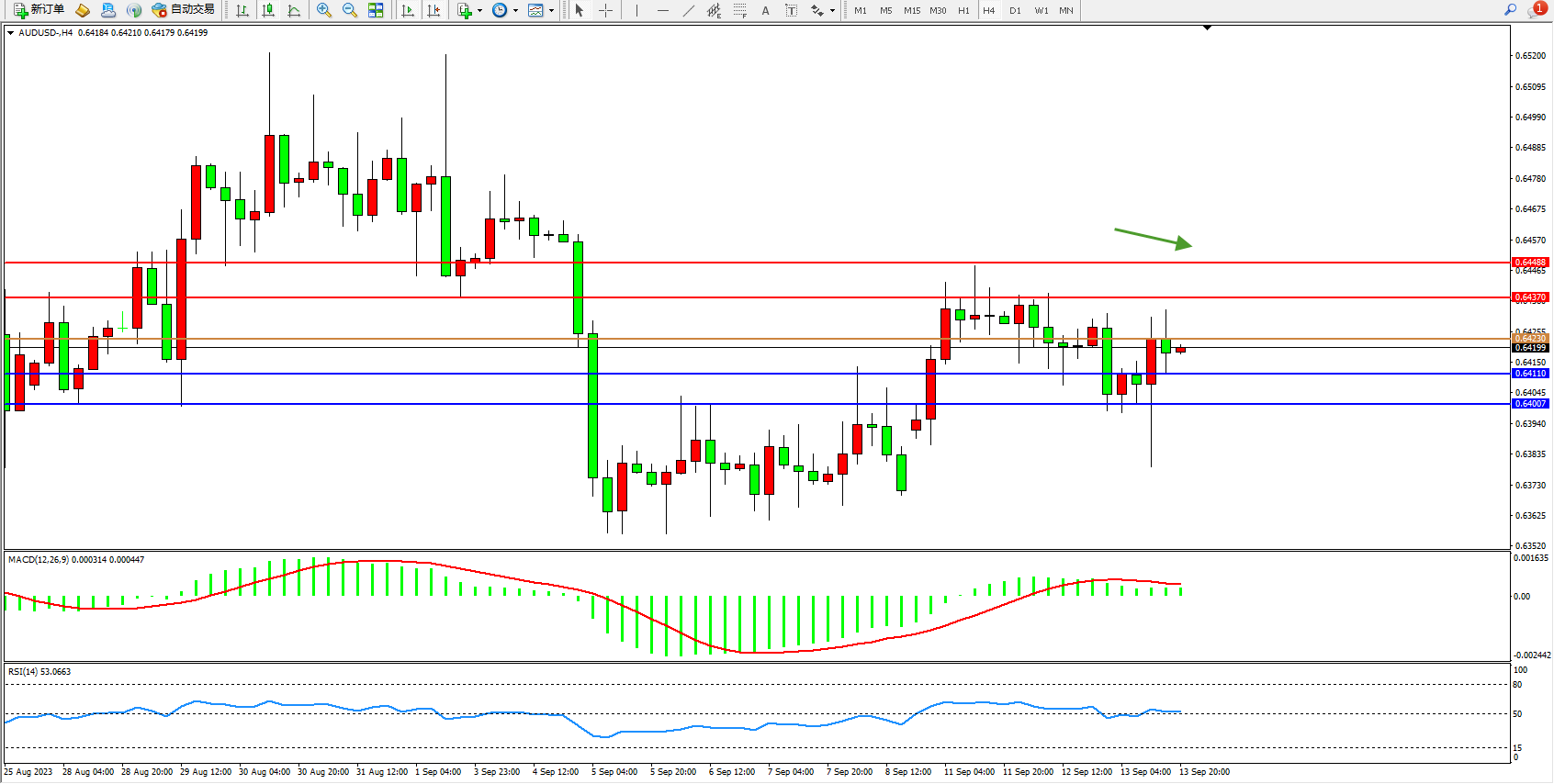The height and width of the screenshot is (784, 1554).
Task: Toggle the AutoTrading (自动交易) button
Action: tap(184, 10)
